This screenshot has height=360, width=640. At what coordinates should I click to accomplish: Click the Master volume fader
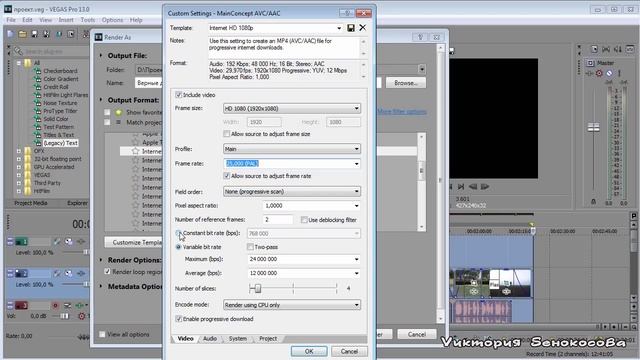pyautogui.click(x=593, y=127)
